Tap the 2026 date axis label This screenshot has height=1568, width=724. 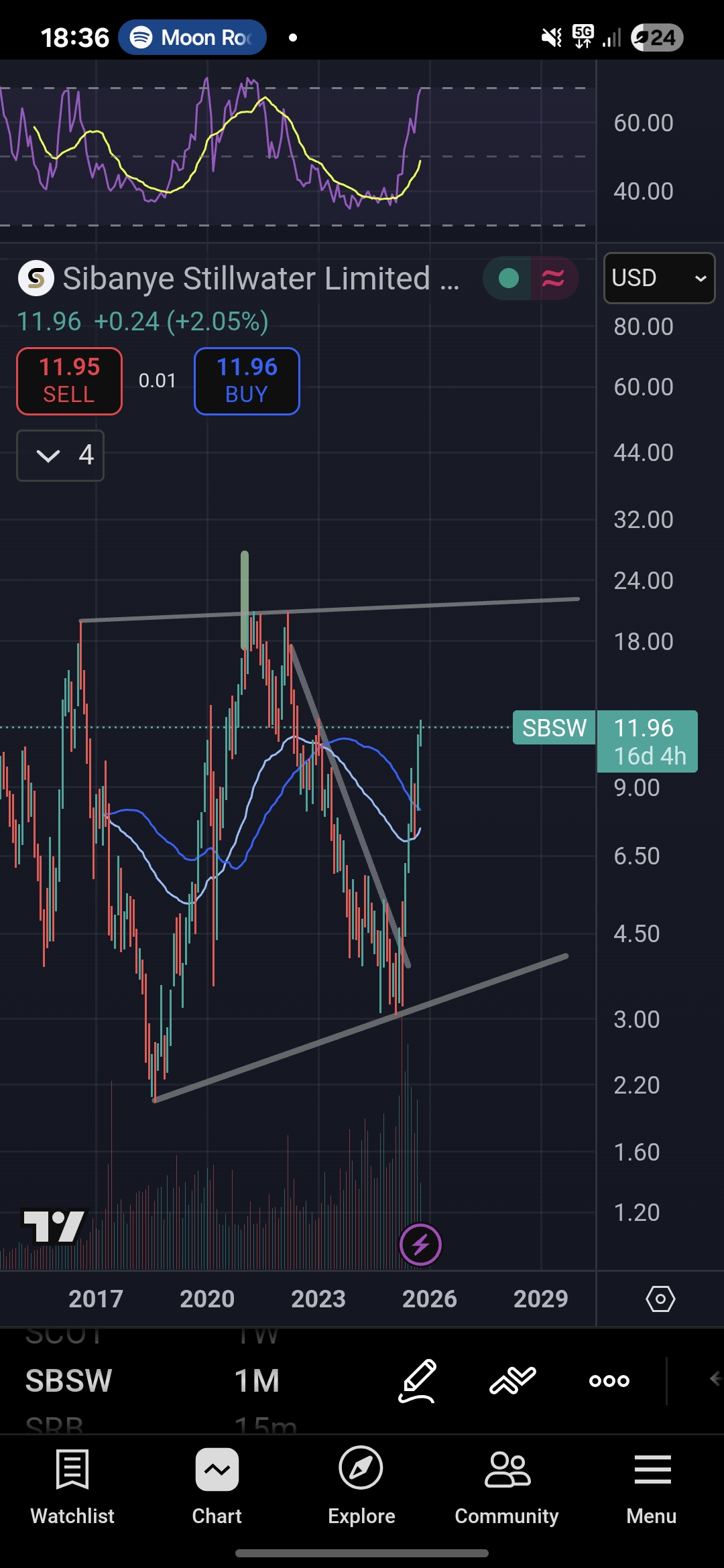430,1299
